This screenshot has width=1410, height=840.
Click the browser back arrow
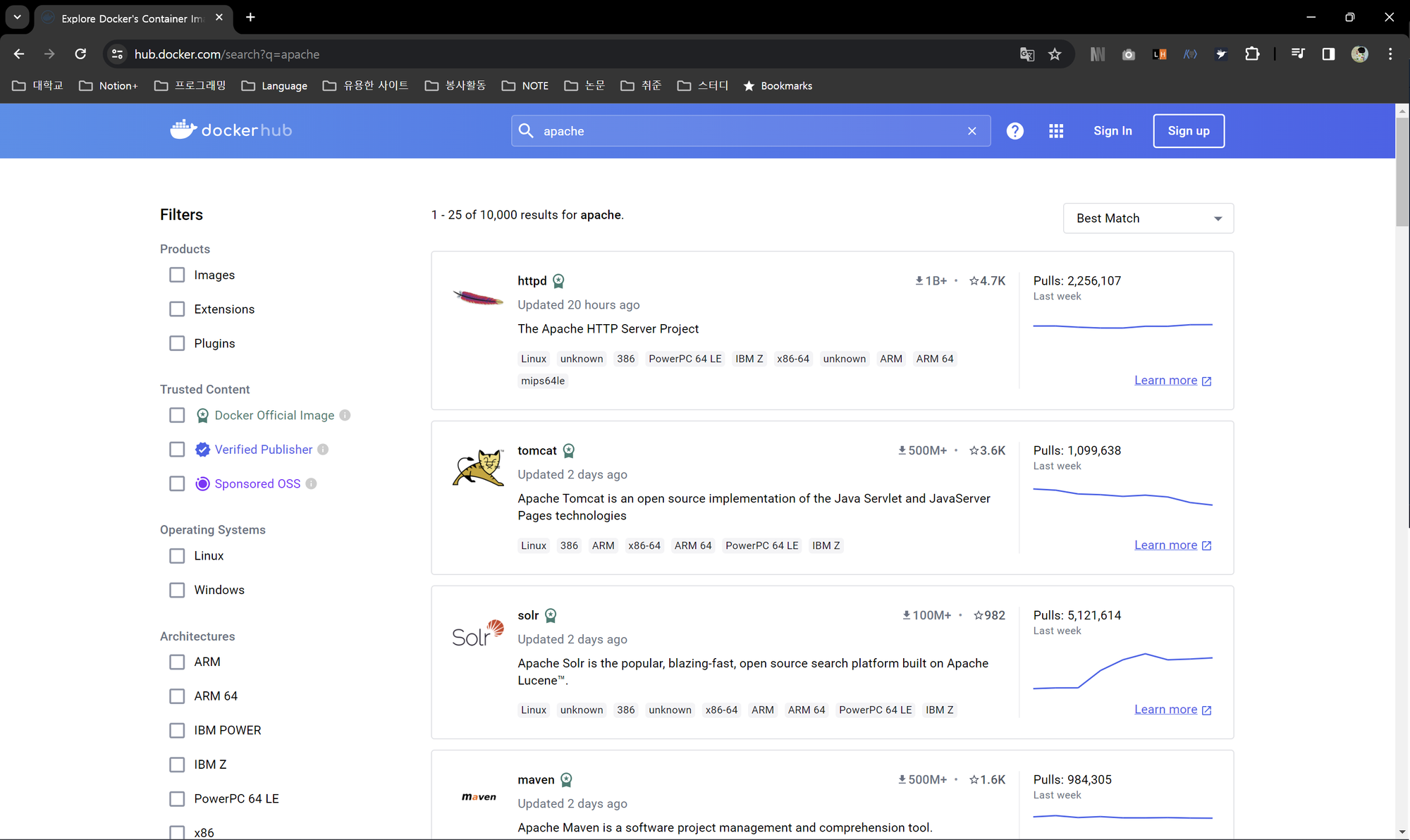tap(19, 54)
